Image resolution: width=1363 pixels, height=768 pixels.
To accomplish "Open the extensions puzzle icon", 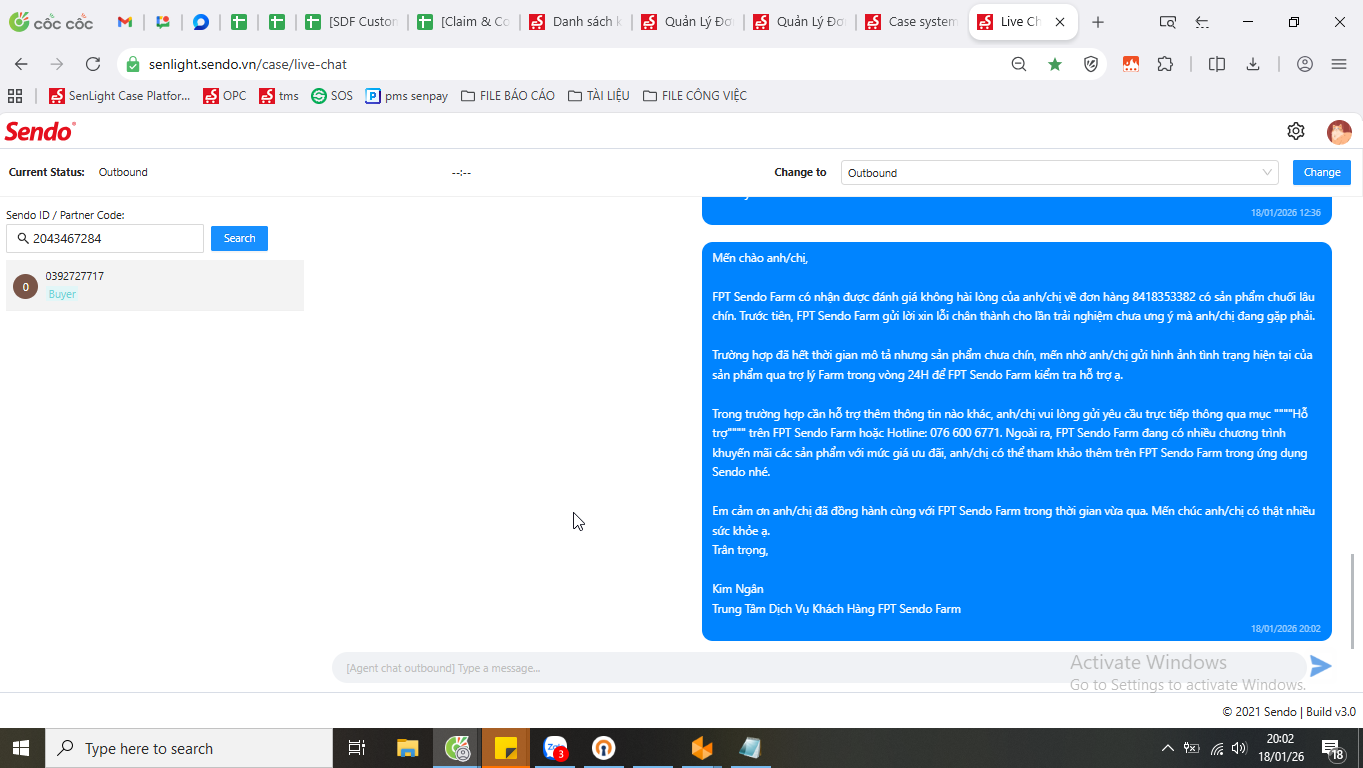I will coord(1165,64).
